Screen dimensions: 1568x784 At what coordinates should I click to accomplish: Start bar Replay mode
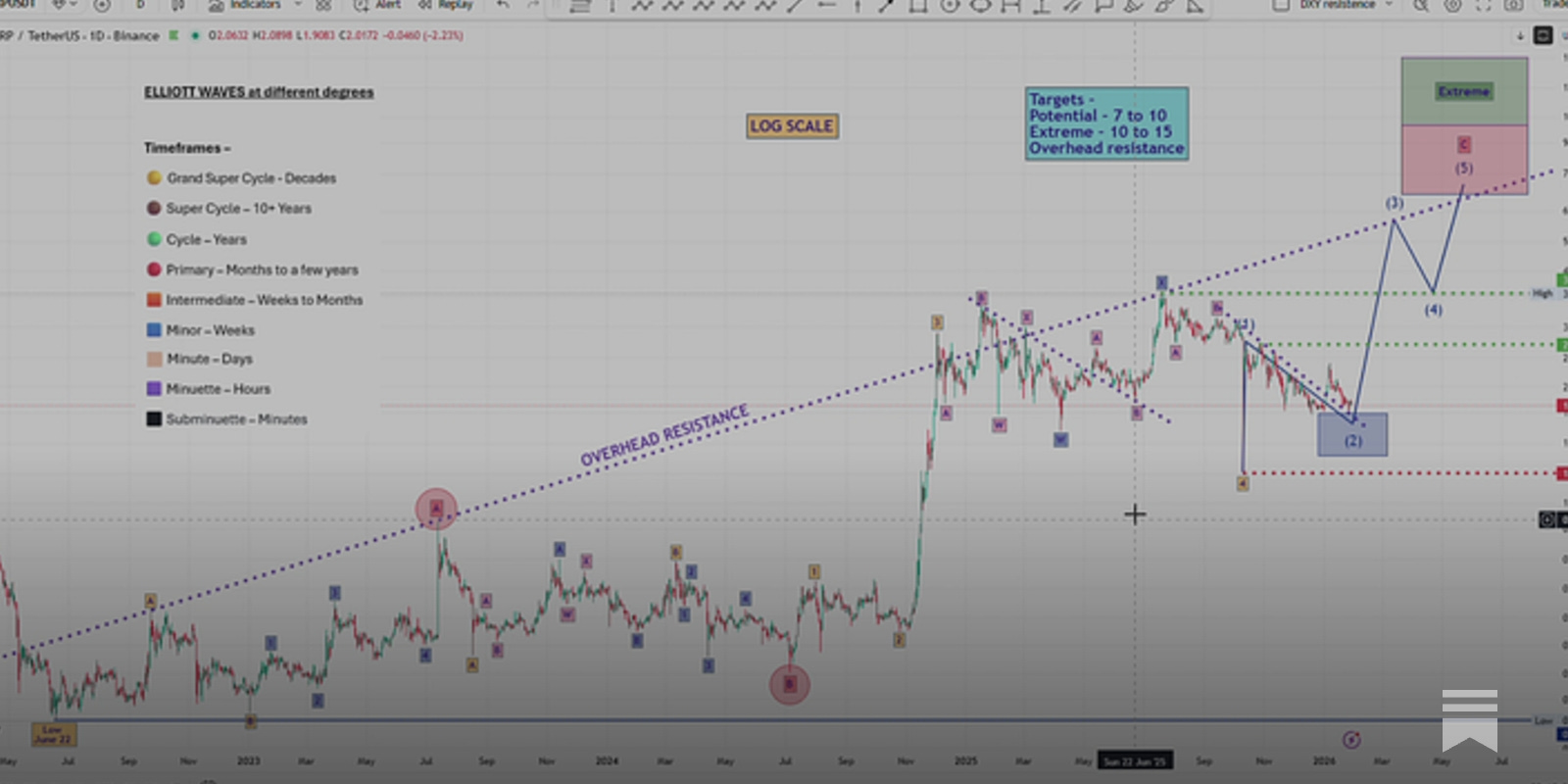click(x=446, y=5)
